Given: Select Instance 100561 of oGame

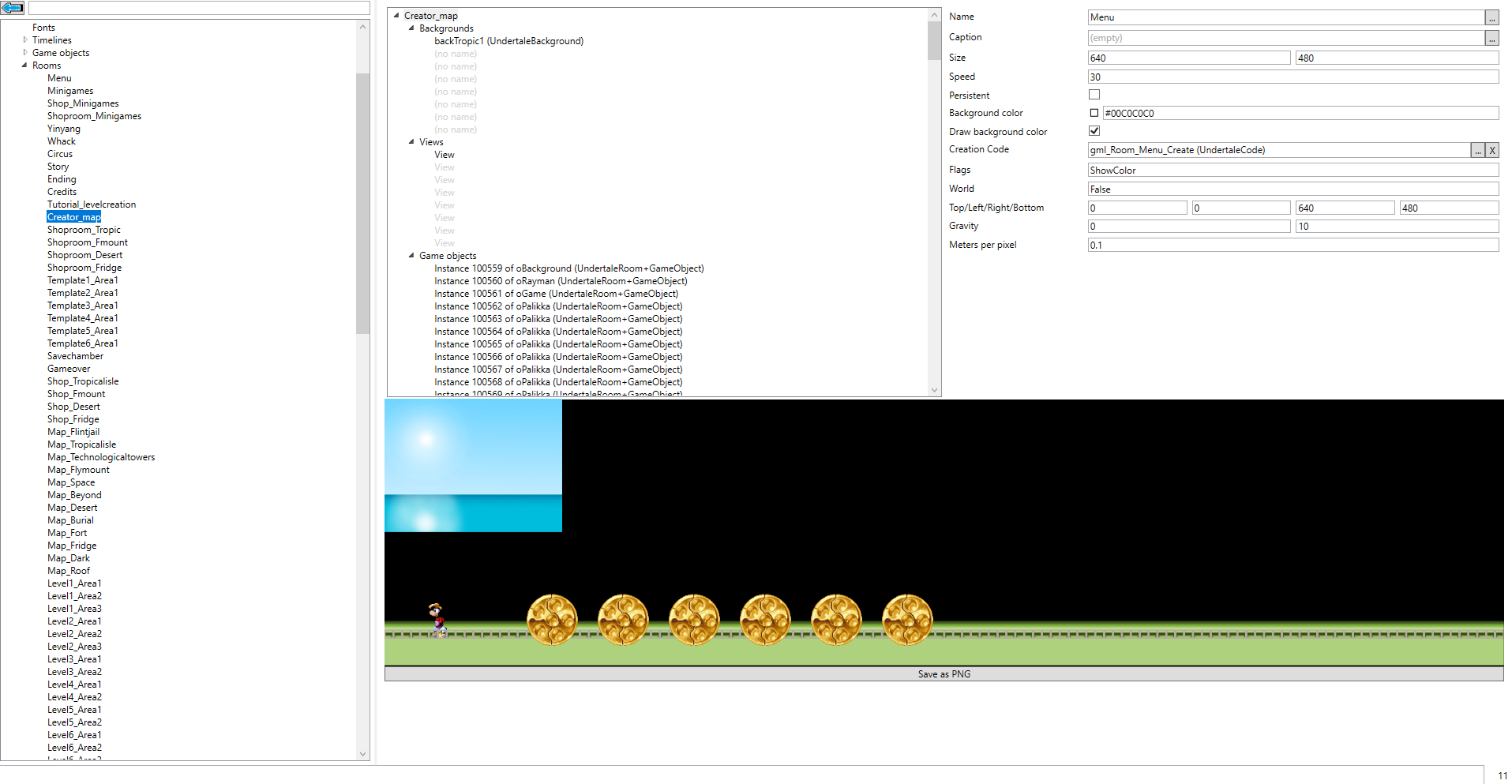Looking at the screenshot, I should [556, 294].
